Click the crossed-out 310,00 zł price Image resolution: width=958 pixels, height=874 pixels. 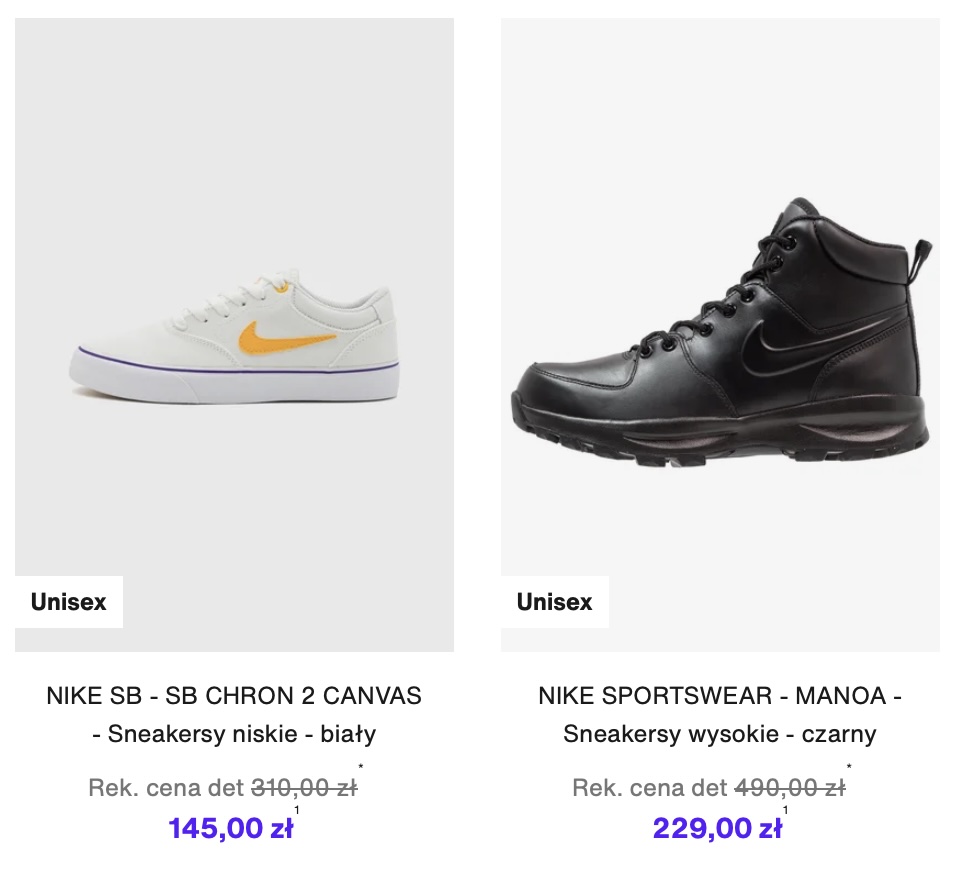coord(304,788)
